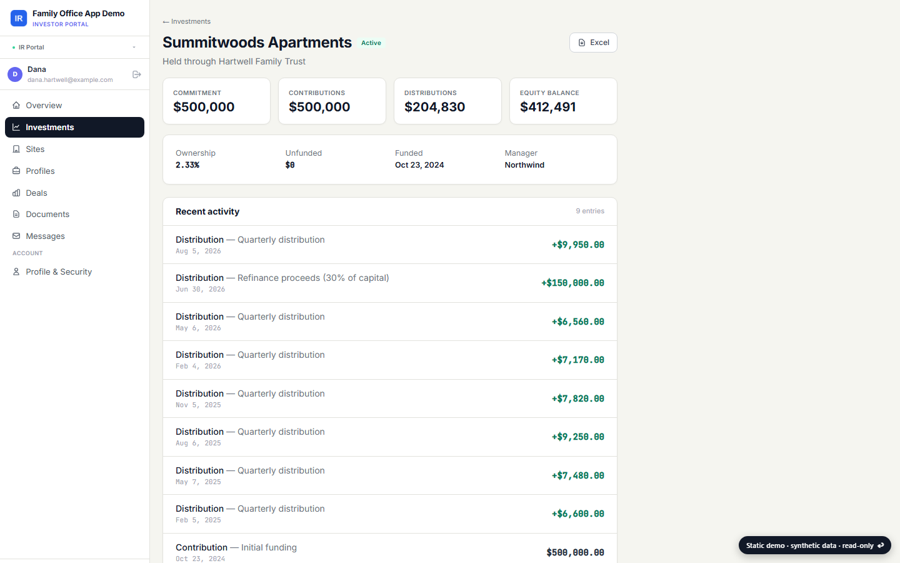Image resolution: width=900 pixels, height=563 pixels.
Task: Click the Excel file icon
Action: point(581,42)
